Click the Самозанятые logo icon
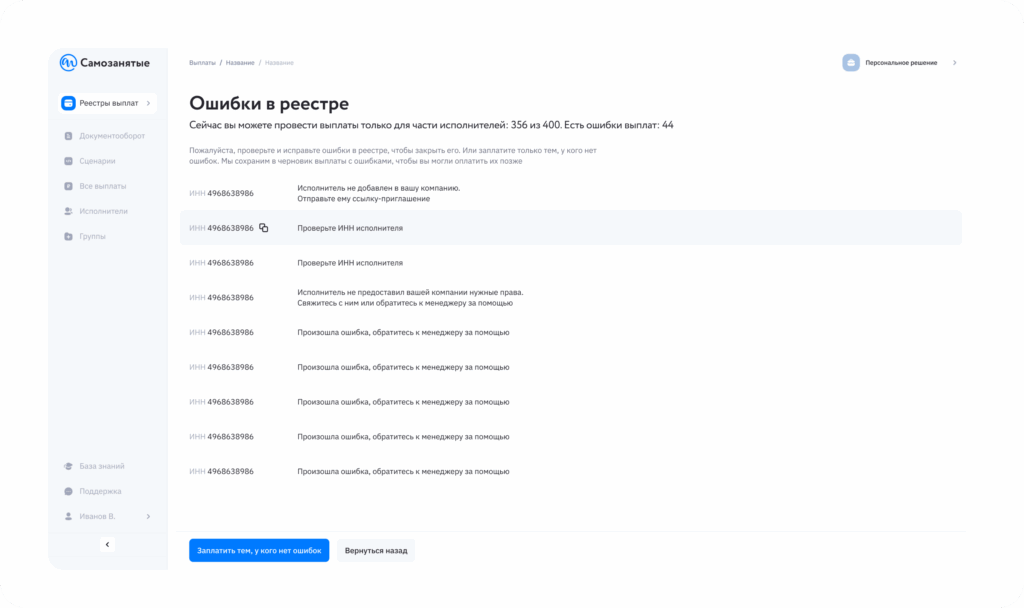 (68, 63)
